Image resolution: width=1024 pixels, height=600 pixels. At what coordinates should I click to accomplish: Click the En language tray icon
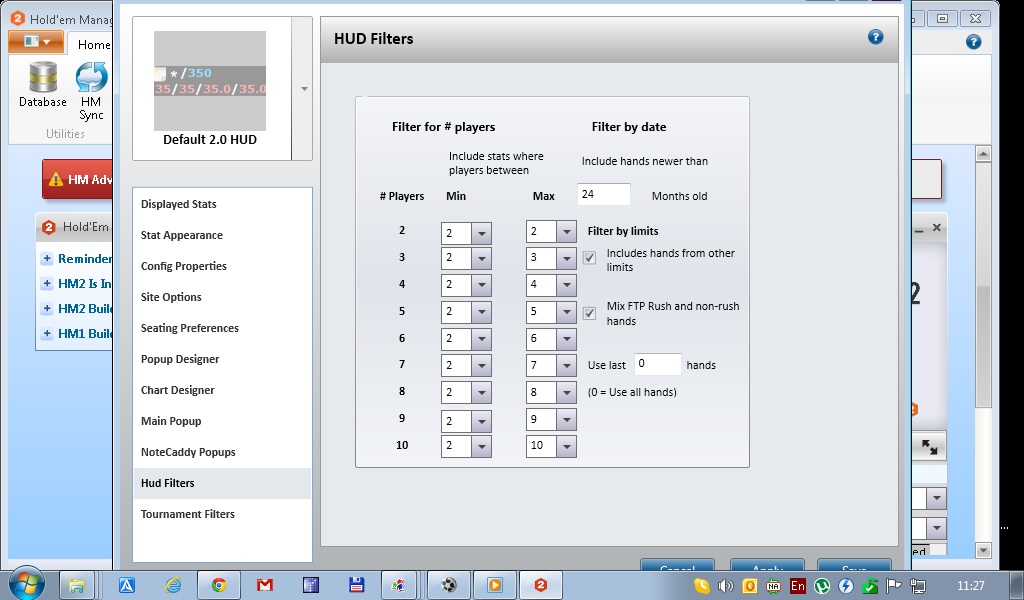click(797, 586)
